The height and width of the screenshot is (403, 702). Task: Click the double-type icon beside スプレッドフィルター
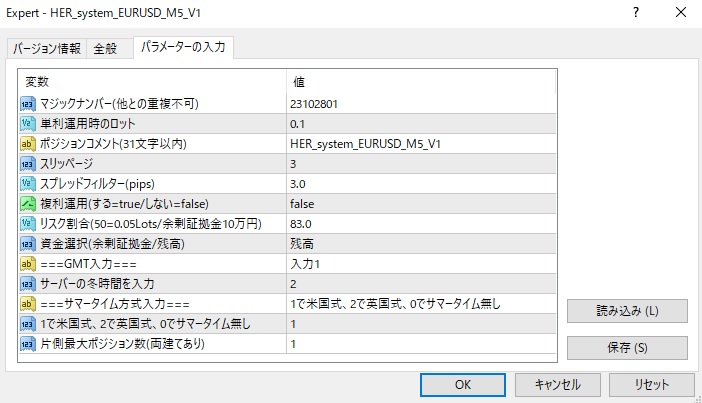tap(27, 183)
